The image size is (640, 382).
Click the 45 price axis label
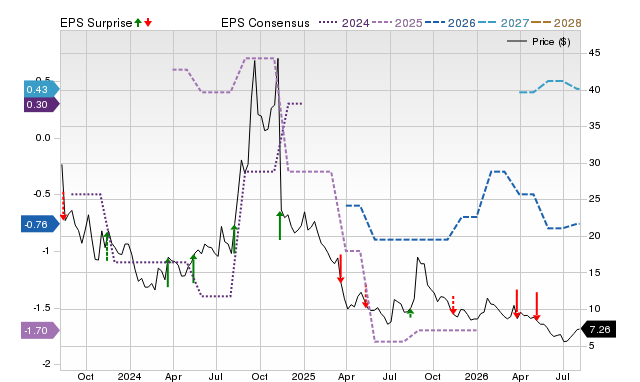[594, 53]
